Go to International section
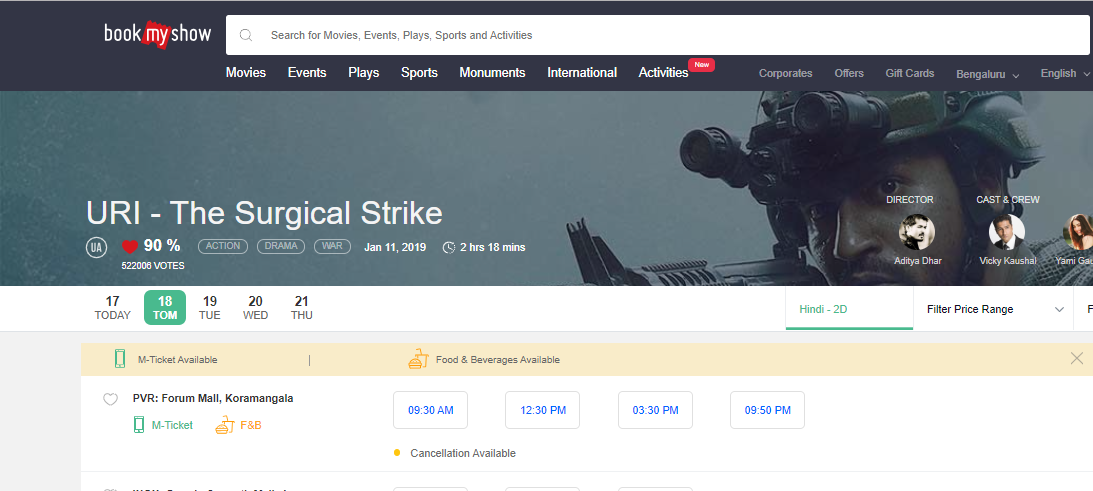 coord(582,73)
